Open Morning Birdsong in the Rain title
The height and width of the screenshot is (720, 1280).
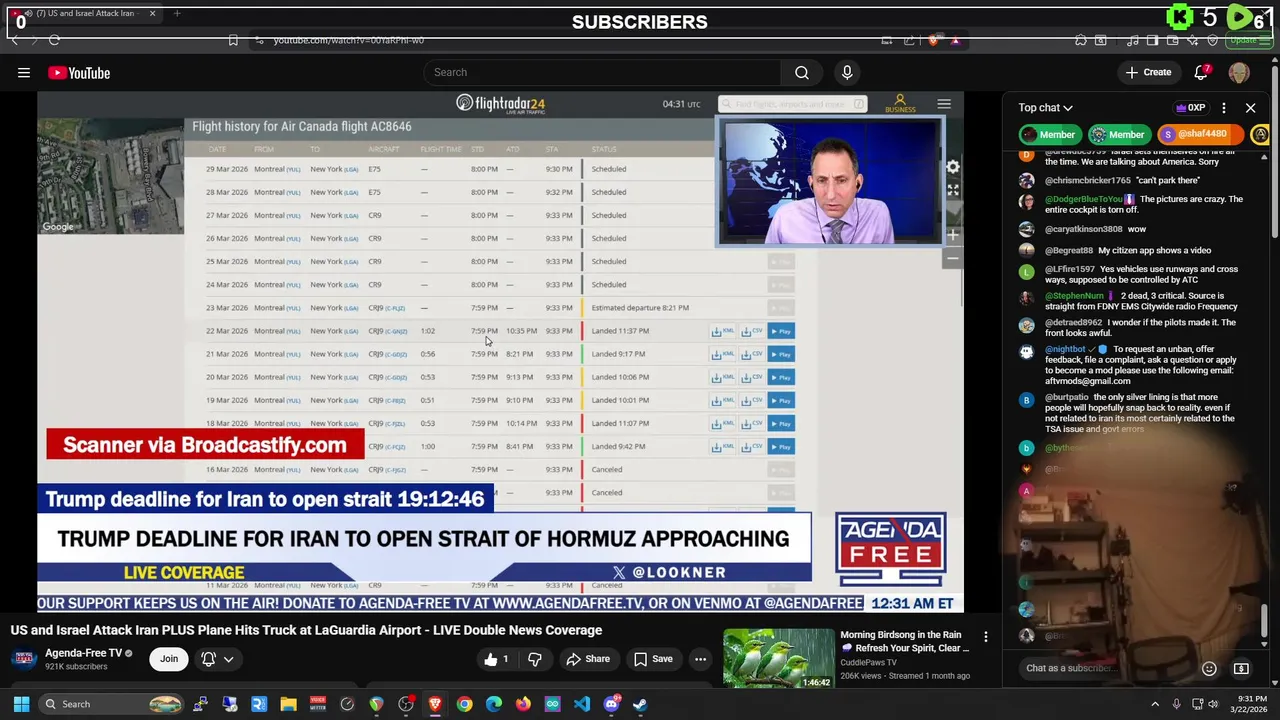click(904, 641)
